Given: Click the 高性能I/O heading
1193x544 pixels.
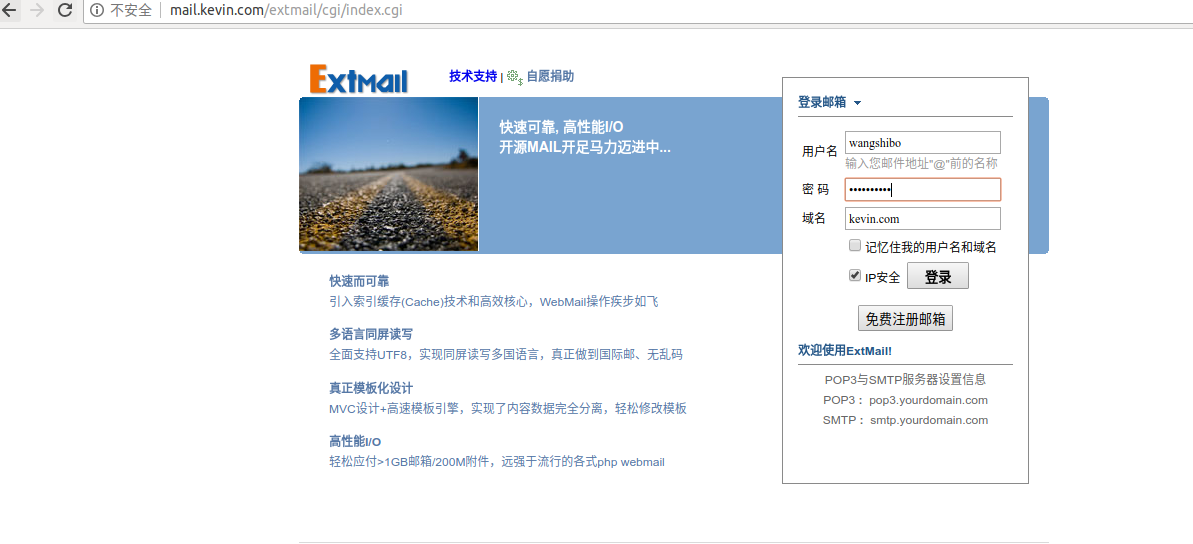Looking at the screenshot, I should tap(355, 441).
